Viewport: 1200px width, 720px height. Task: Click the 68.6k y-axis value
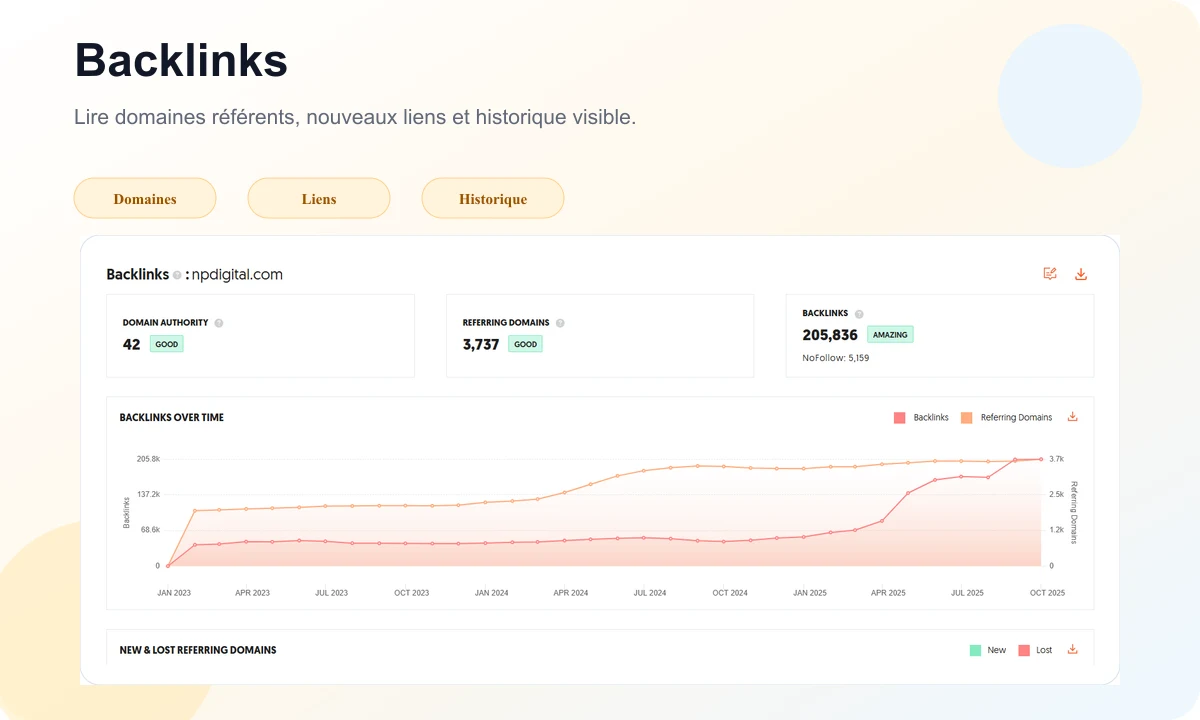pyautogui.click(x=150, y=530)
